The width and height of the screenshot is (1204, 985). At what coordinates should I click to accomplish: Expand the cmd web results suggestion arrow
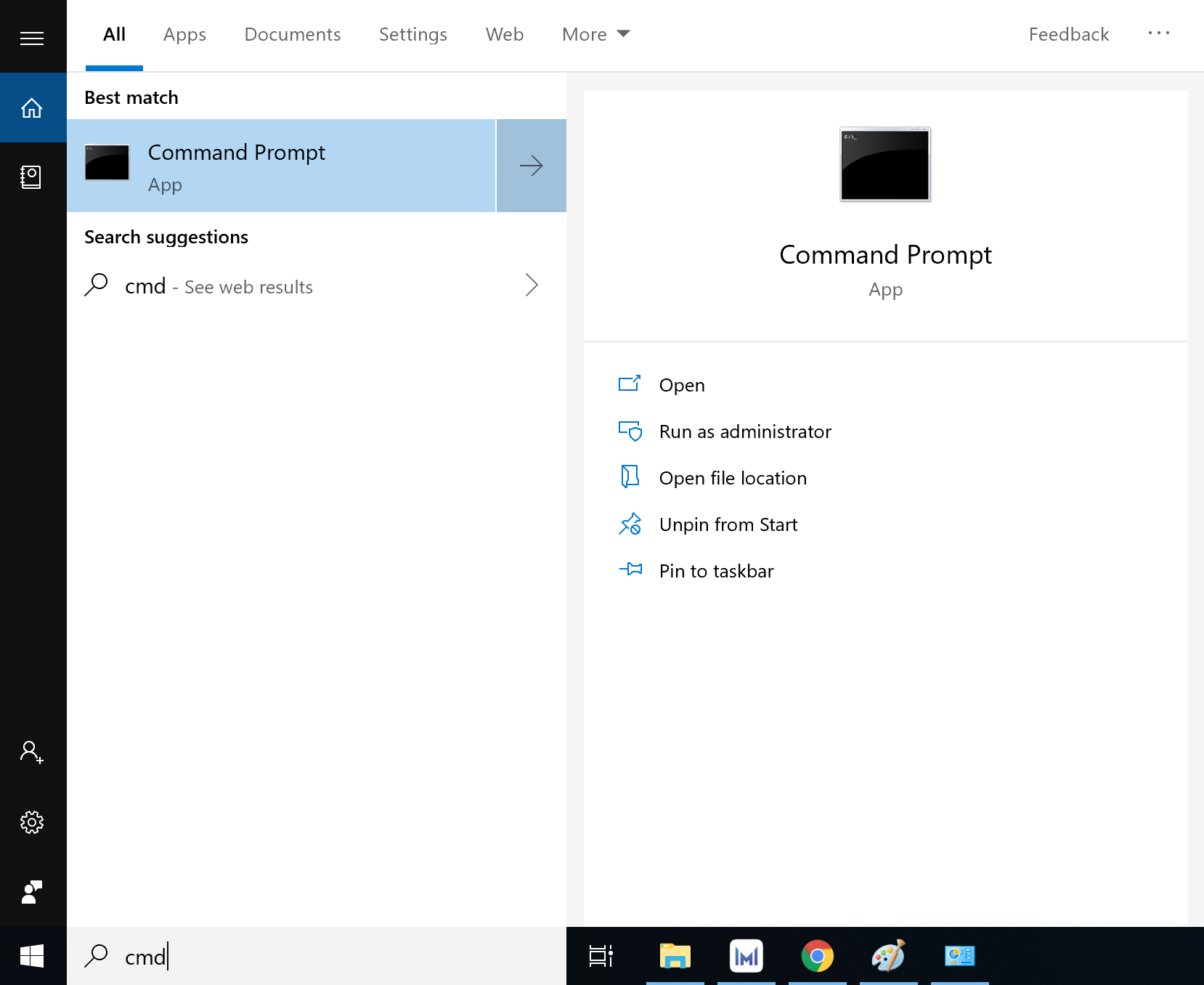[531, 285]
